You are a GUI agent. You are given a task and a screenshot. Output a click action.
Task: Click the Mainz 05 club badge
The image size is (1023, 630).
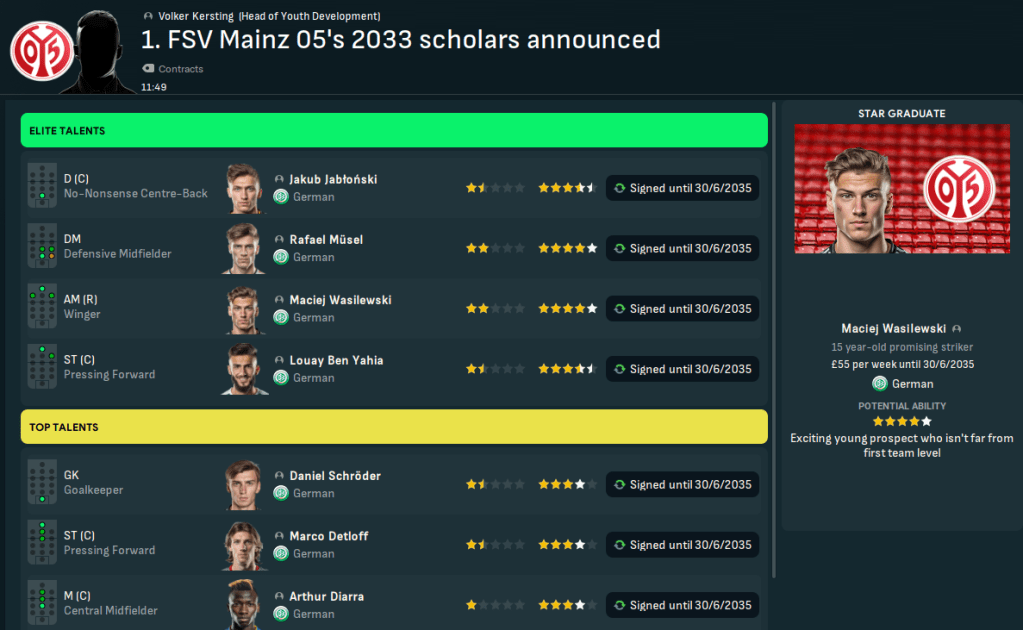[x=39, y=52]
